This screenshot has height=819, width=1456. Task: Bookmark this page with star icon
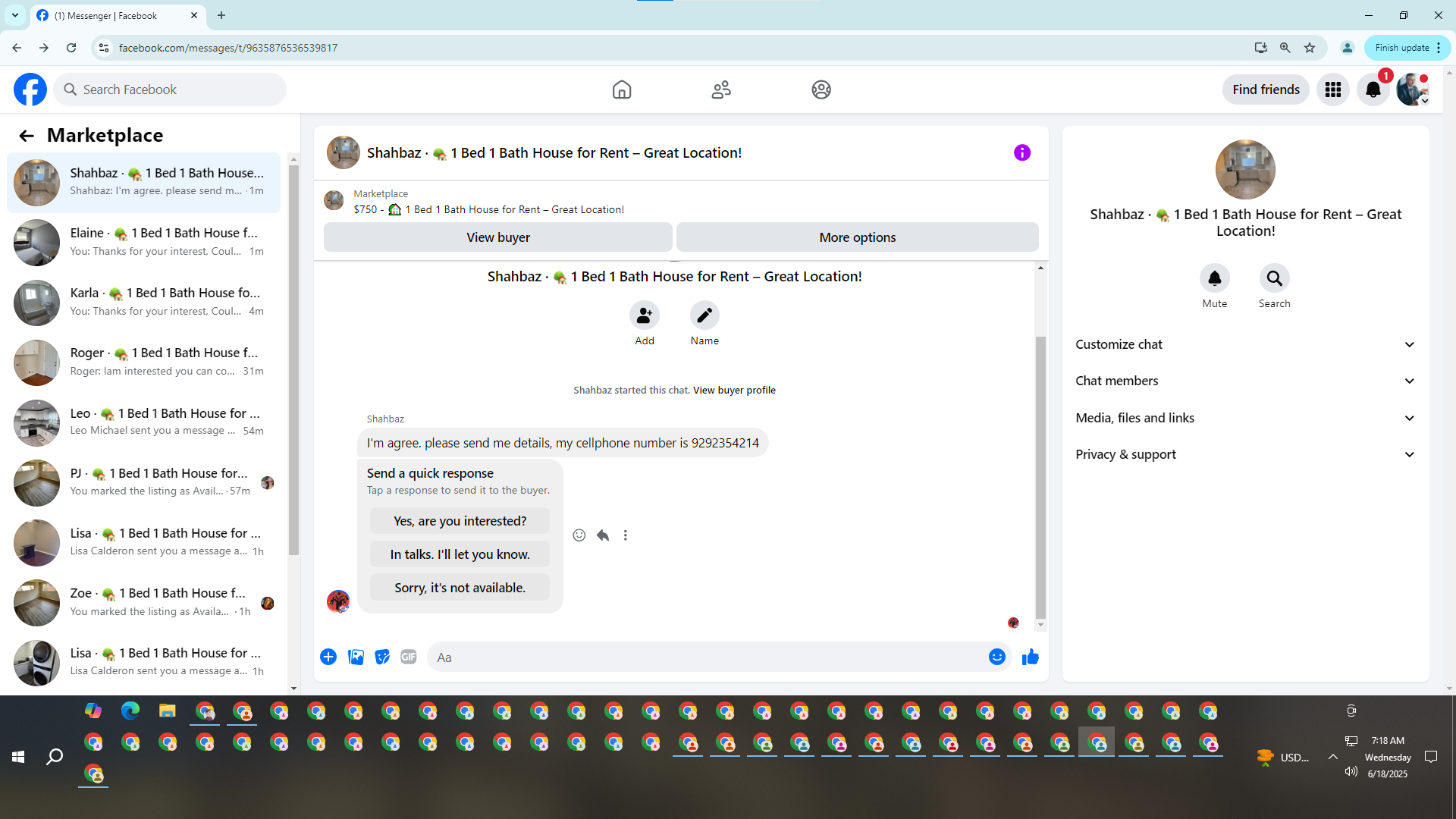pos(1310,48)
